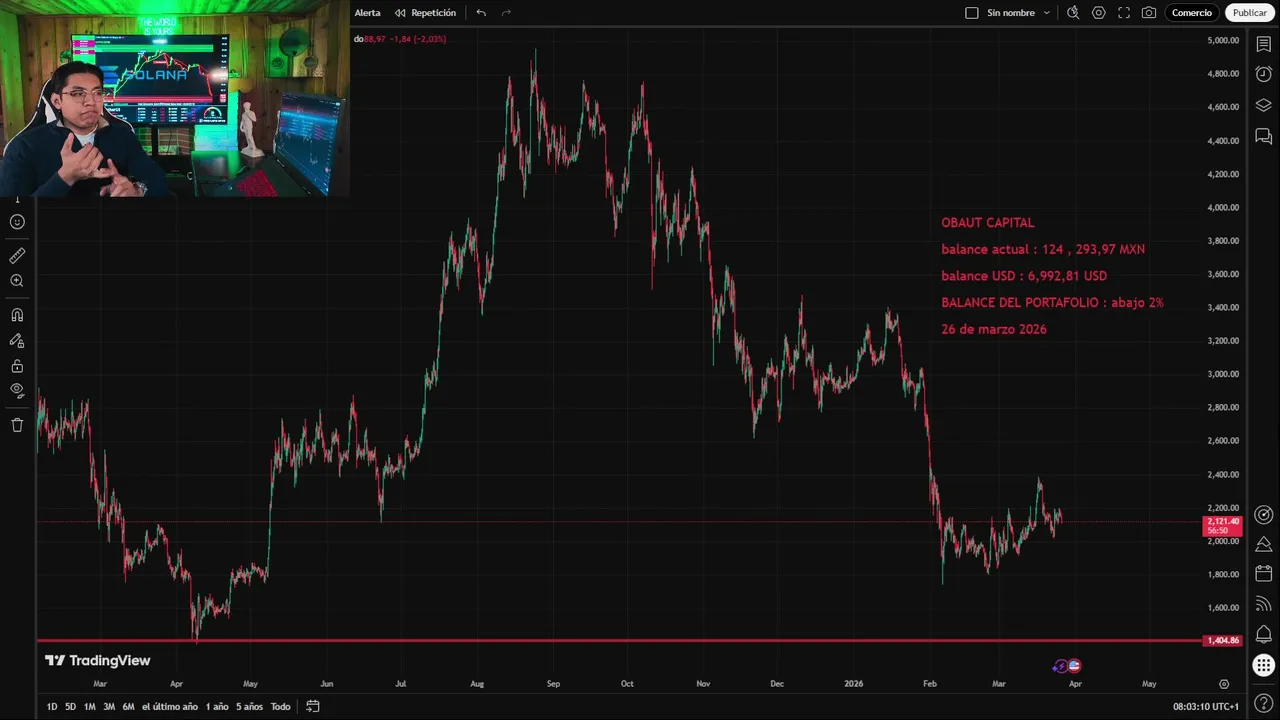The width and height of the screenshot is (1280, 720).
Task: Click the TradingView logo link
Action: (98, 660)
